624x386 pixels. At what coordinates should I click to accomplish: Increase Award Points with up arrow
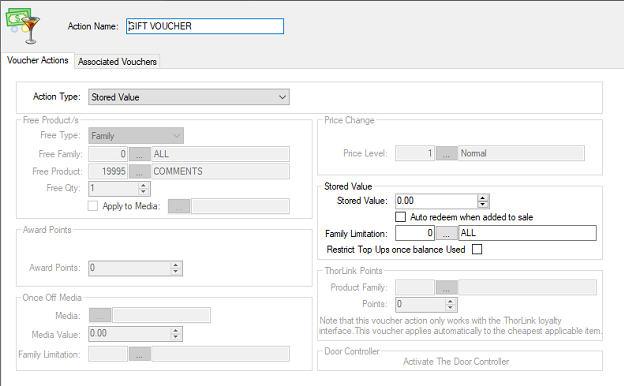176,265
